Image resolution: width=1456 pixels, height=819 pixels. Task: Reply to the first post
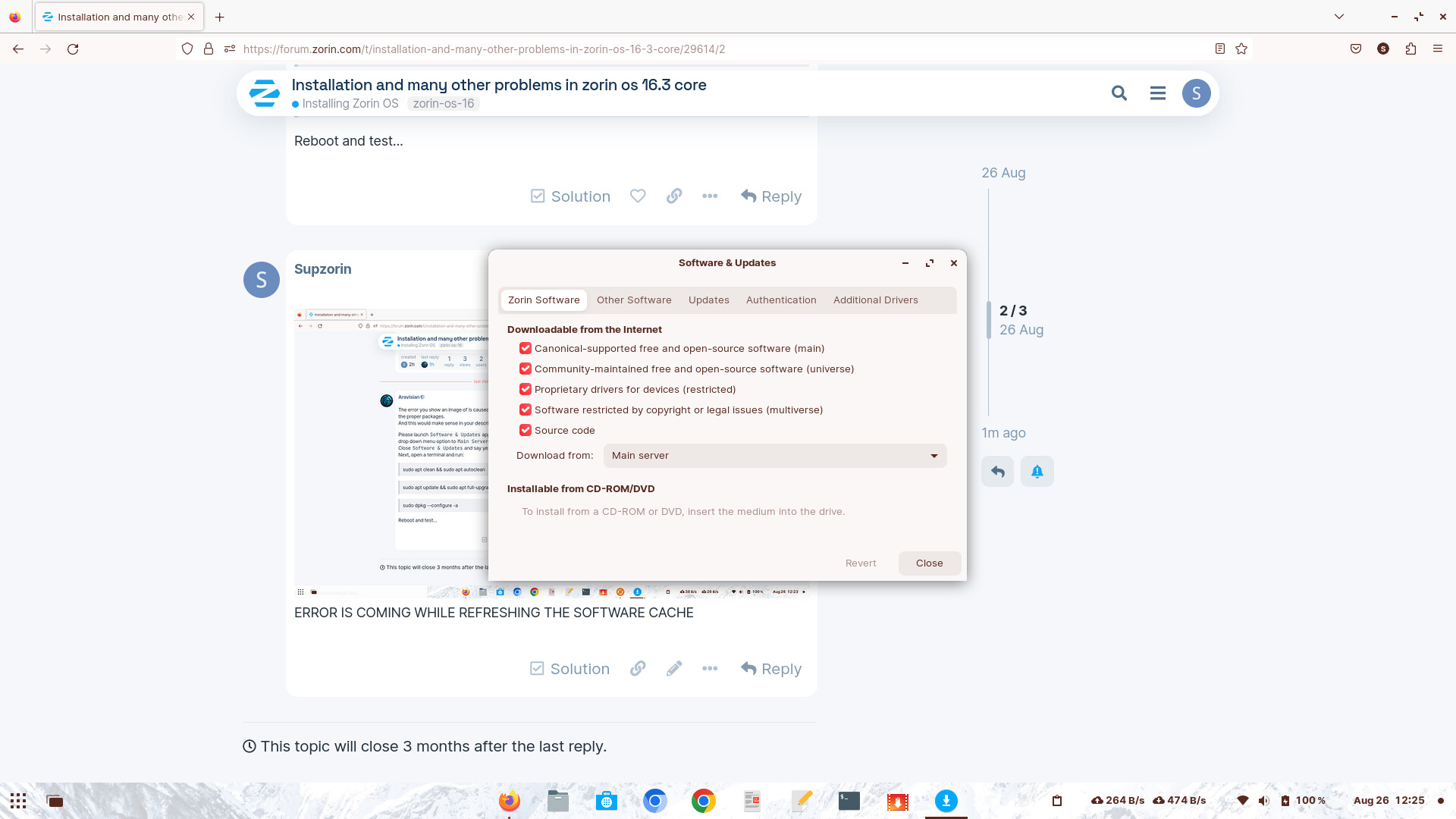point(771,196)
